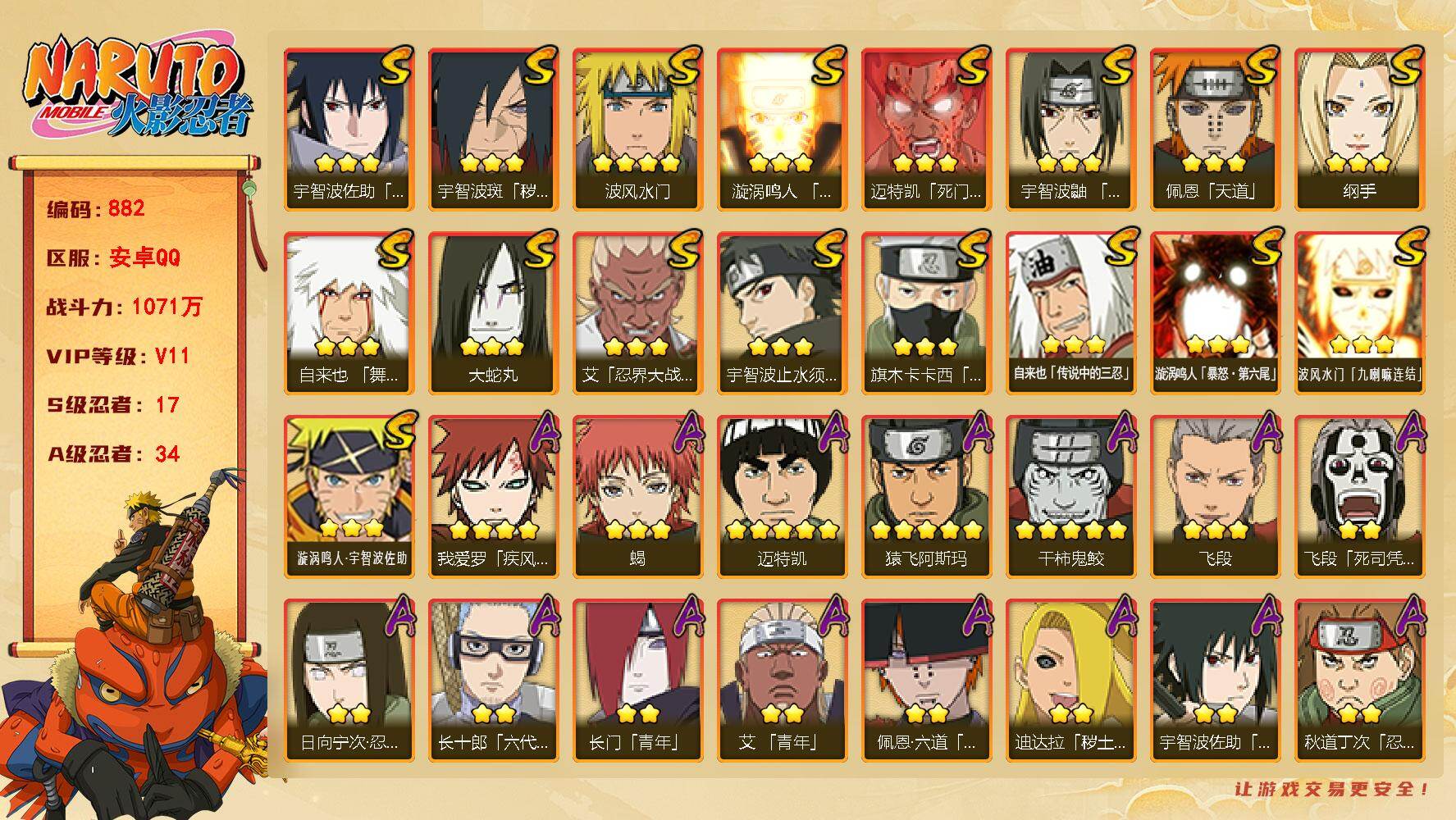Screen dimensions: 1456x820
Task: Select the 长门「青年」 card
Action: (637, 681)
